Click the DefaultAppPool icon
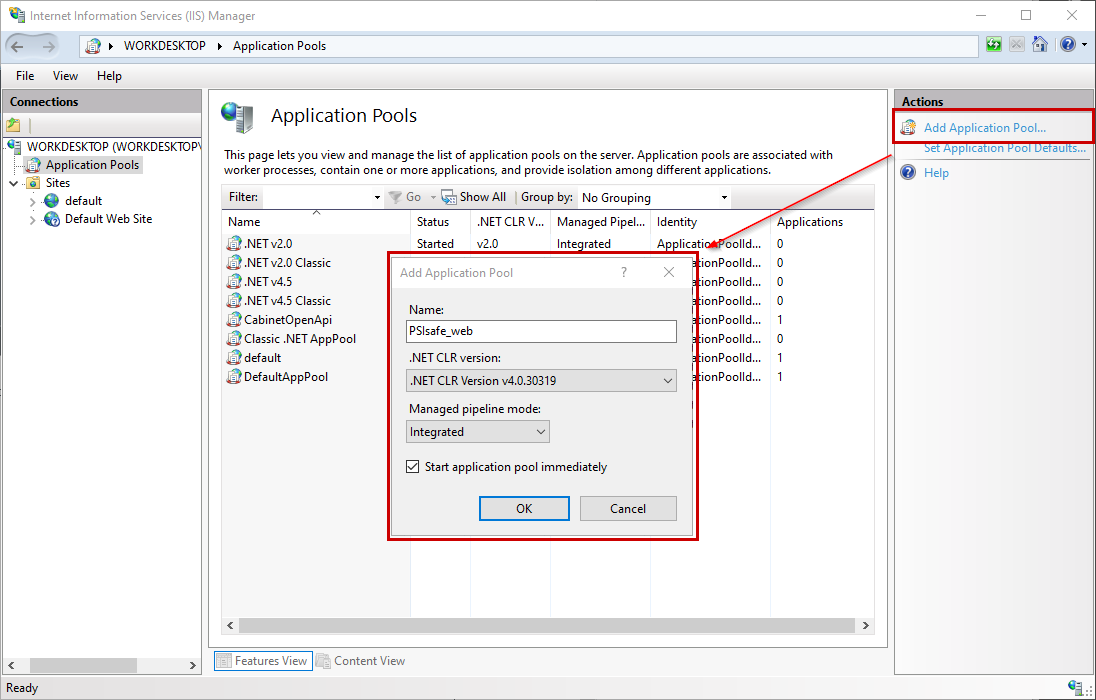1096x700 pixels. (234, 377)
